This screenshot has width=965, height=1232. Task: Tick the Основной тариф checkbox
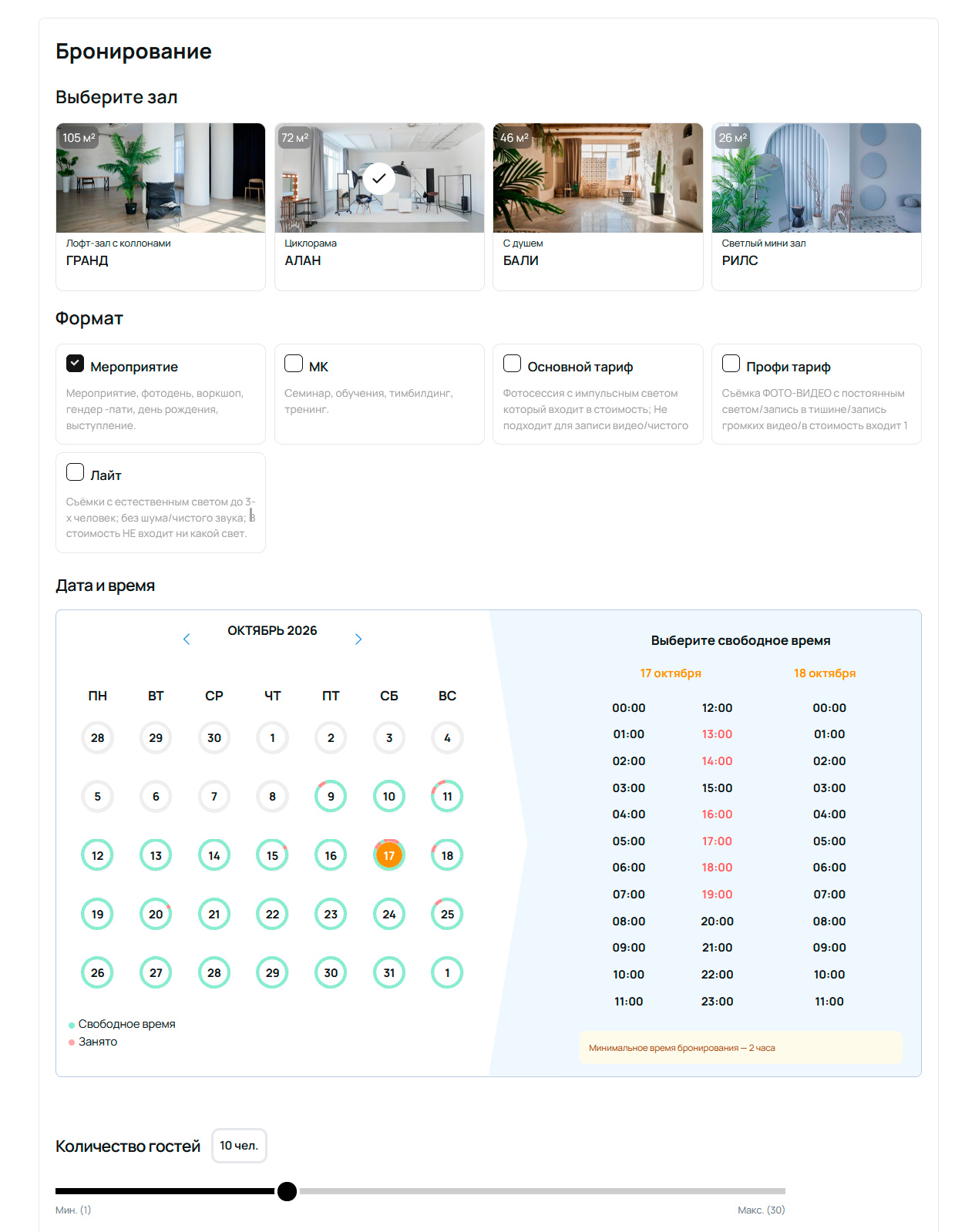click(x=512, y=363)
